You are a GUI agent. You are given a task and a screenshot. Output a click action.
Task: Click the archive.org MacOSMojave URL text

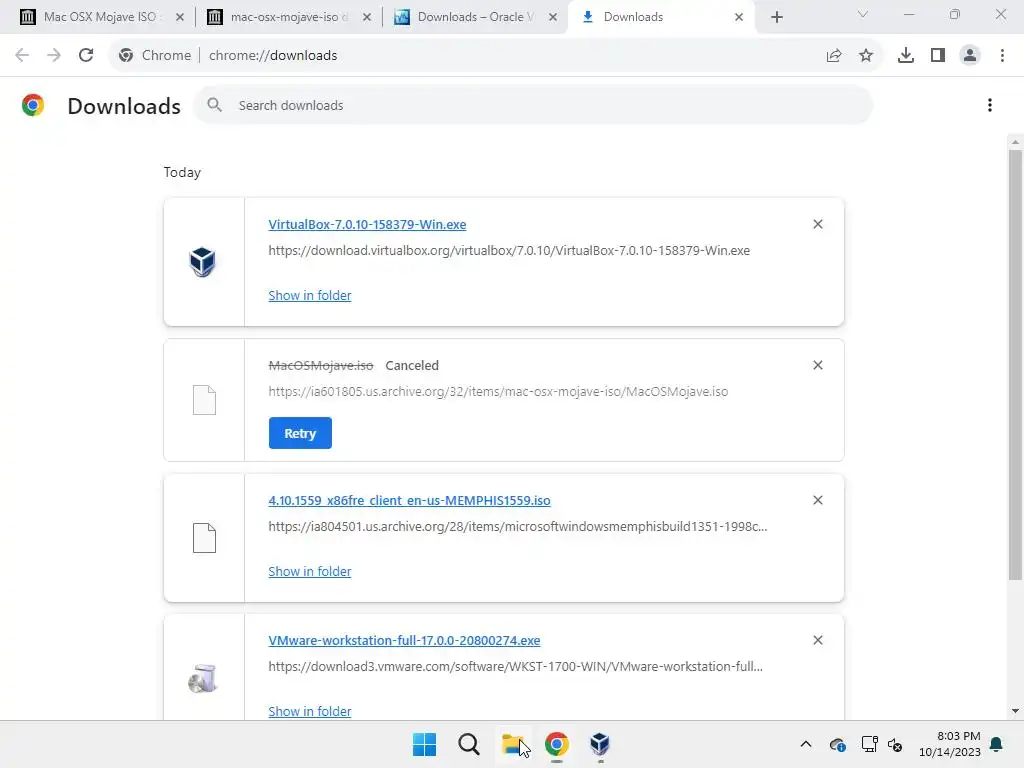[498, 391]
